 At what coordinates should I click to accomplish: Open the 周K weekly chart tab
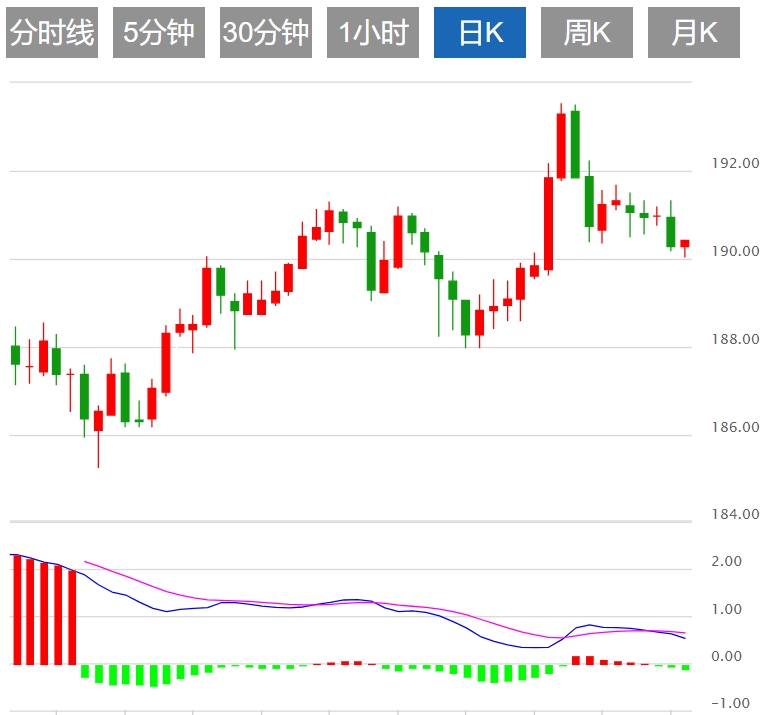click(x=587, y=32)
